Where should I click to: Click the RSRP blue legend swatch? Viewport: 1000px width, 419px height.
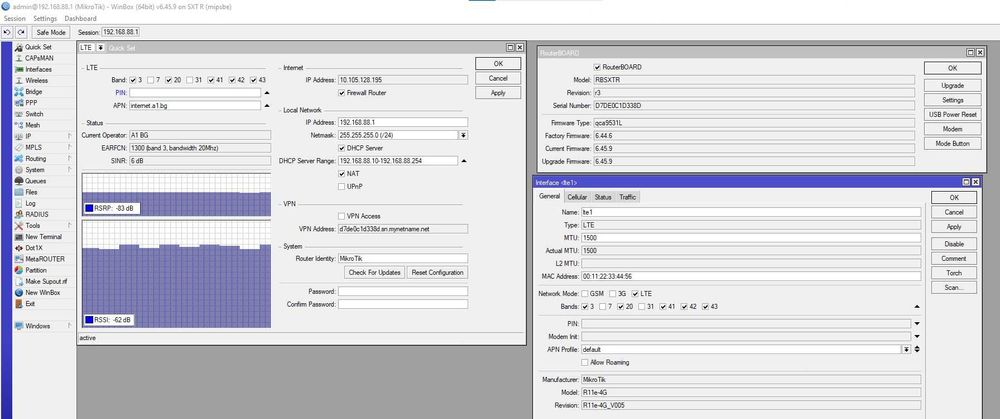[x=89, y=208]
